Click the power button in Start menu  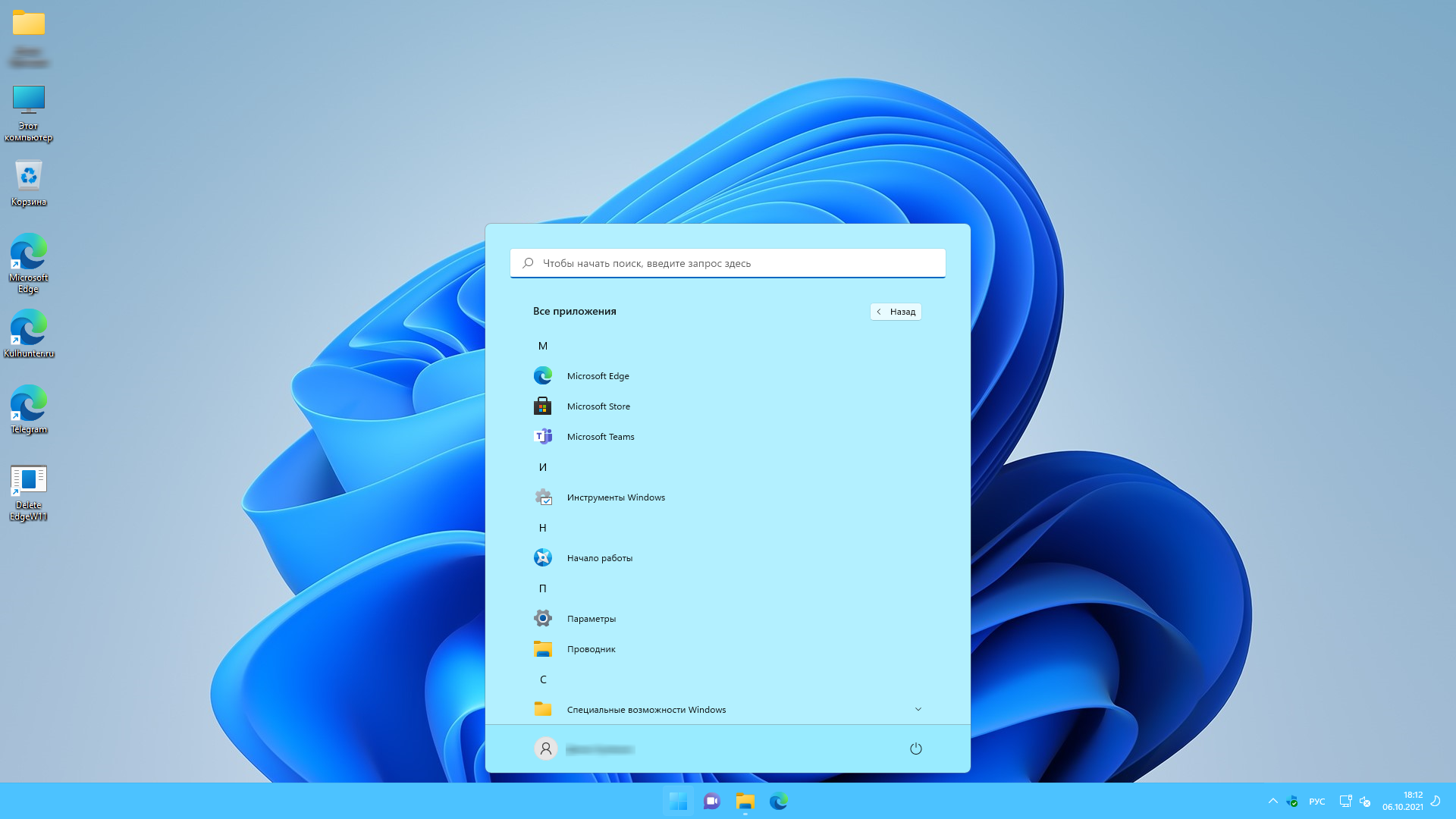point(915,748)
